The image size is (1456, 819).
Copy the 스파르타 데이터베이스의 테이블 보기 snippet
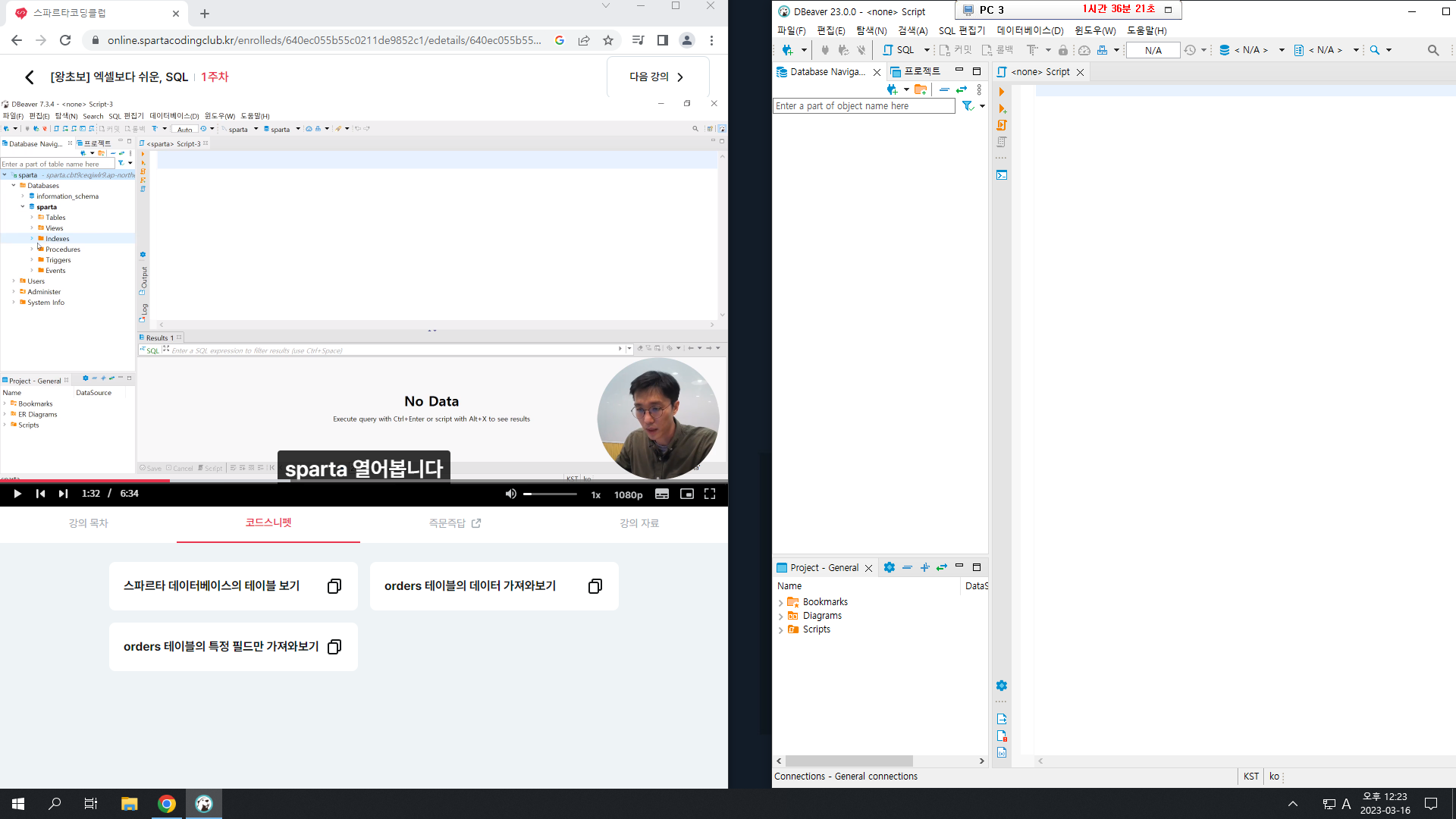click(334, 586)
